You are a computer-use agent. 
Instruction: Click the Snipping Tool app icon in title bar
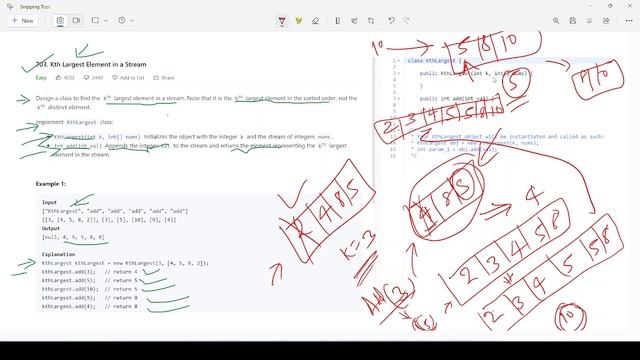click(x=10, y=7)
